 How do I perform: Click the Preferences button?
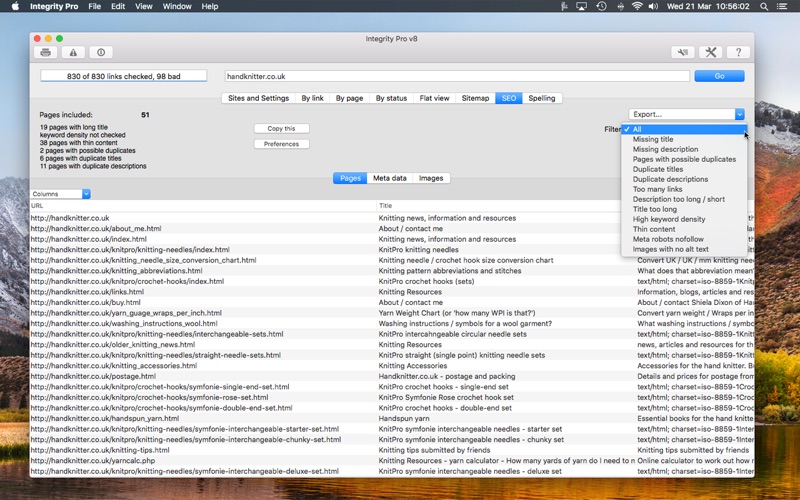pos(282,144)
